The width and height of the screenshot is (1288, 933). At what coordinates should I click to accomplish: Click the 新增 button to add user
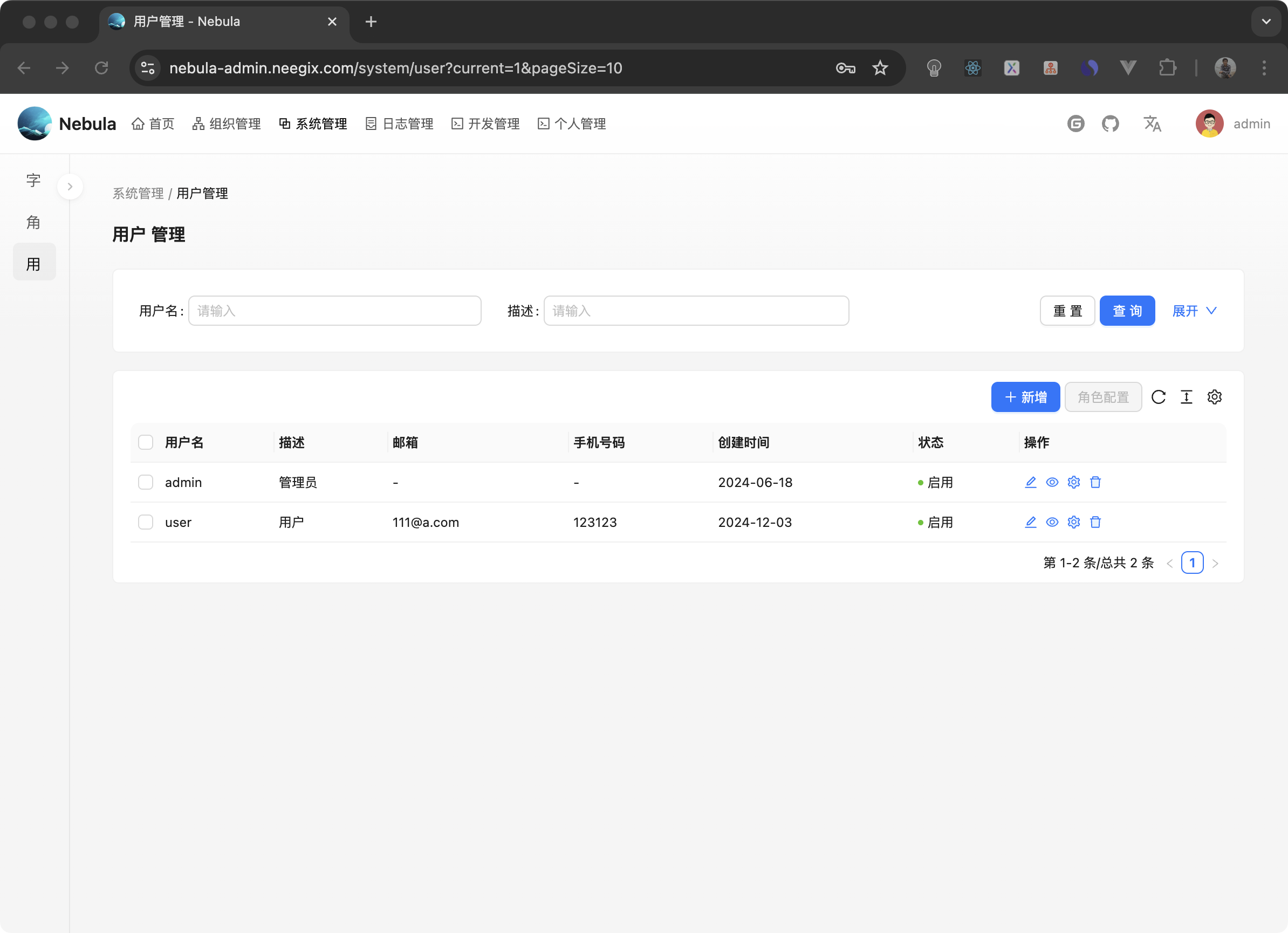click(x=1025, y=397)
